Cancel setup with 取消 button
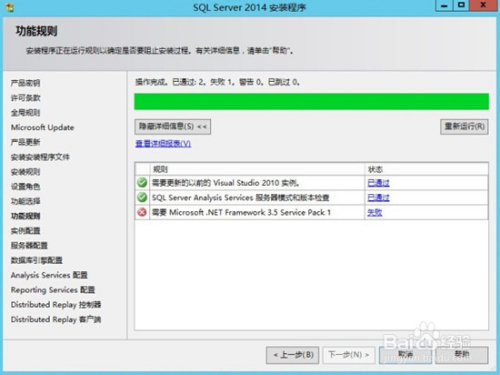The width and height of the screenshot is (500, 375). click(x=405, y=355)
